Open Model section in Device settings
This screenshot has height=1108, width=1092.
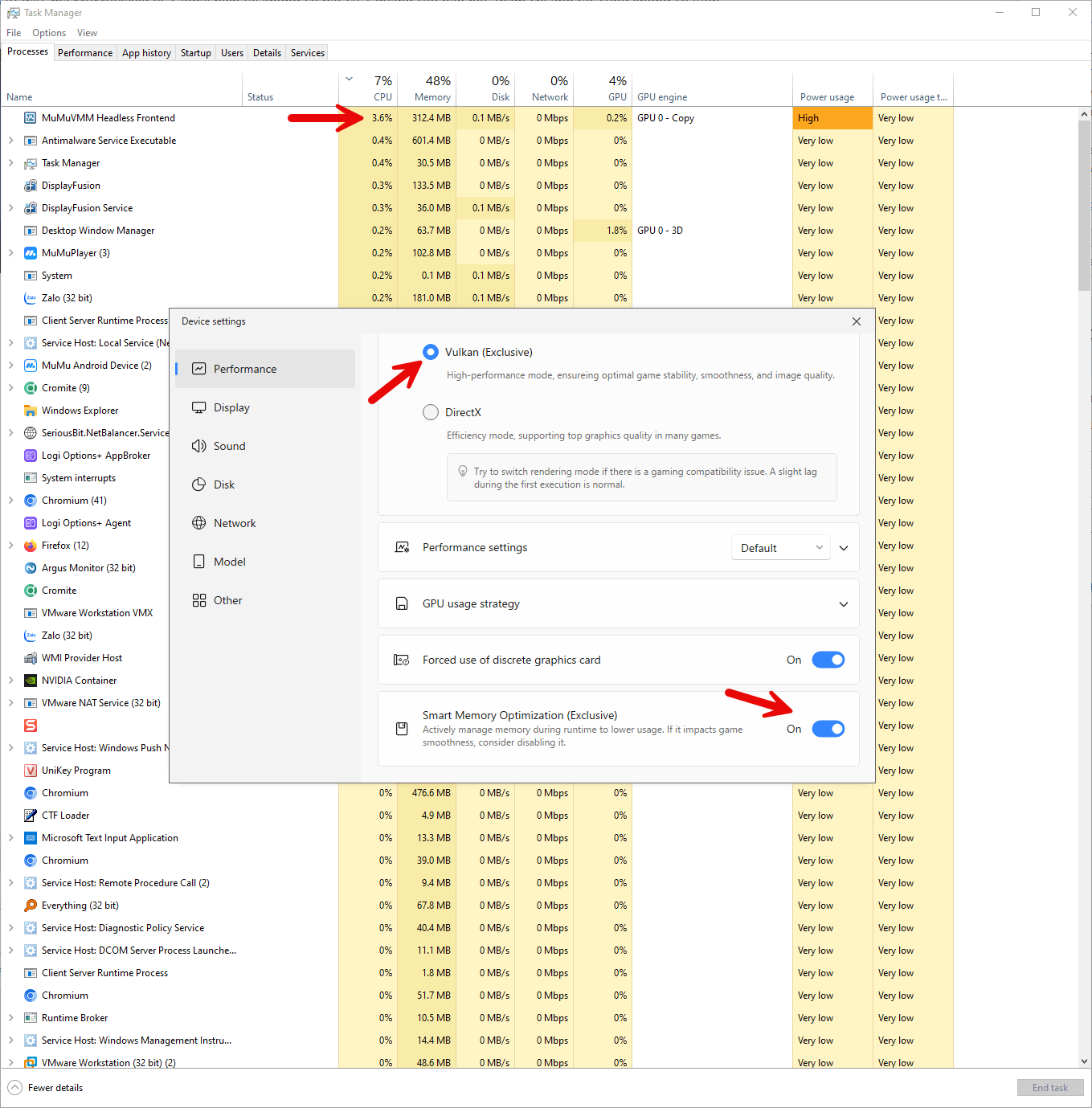coord(265,562)
